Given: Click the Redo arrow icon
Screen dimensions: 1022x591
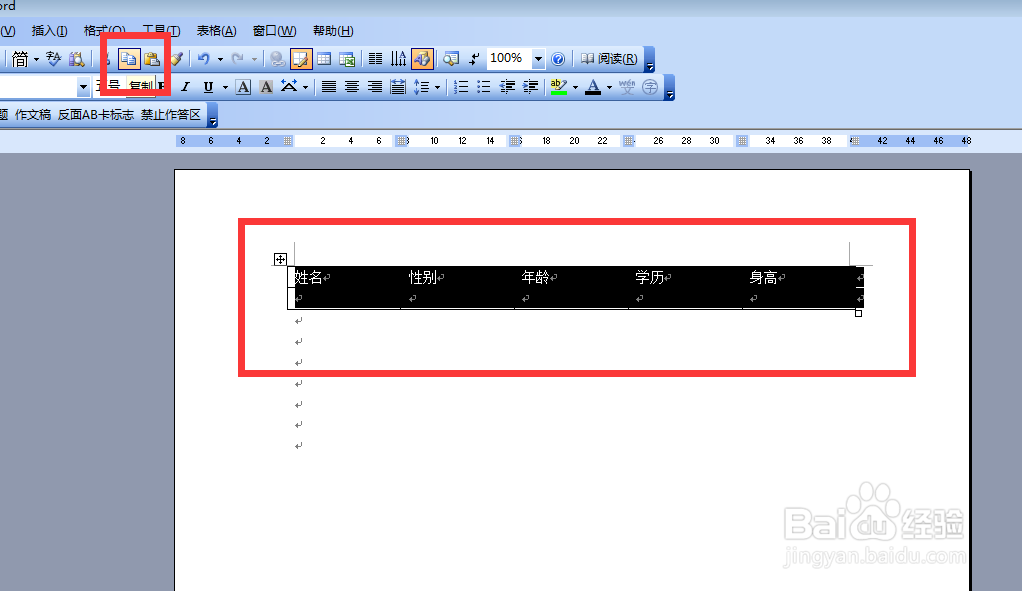Looking at the screenshot, I should pos(238,59).
